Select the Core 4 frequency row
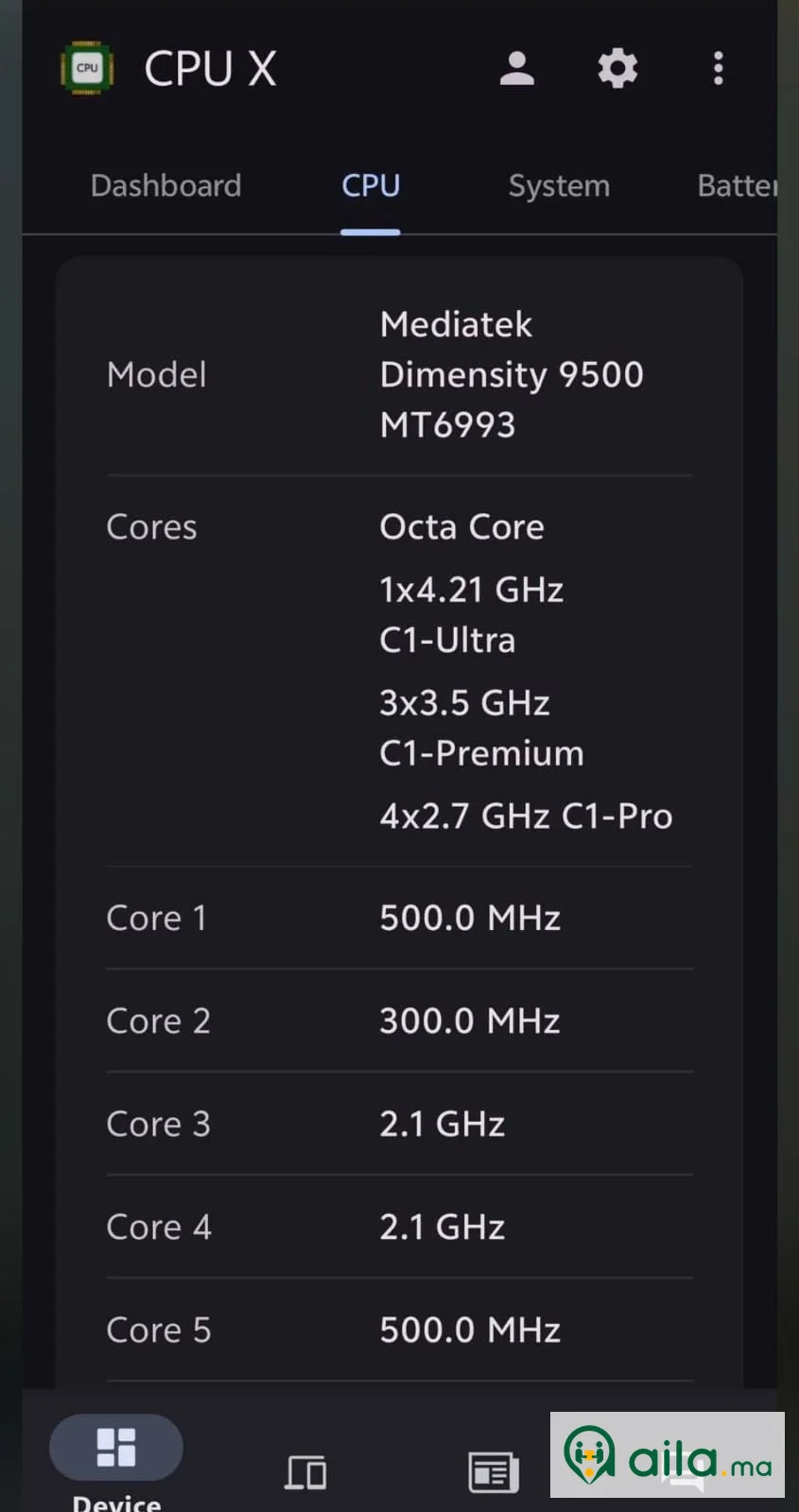 (399, 1227)
